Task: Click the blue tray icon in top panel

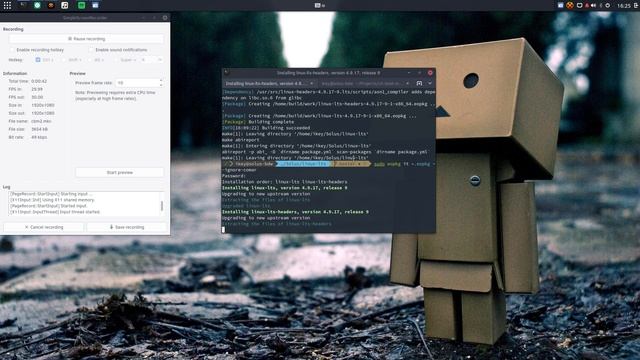Action: click(560, 5)
